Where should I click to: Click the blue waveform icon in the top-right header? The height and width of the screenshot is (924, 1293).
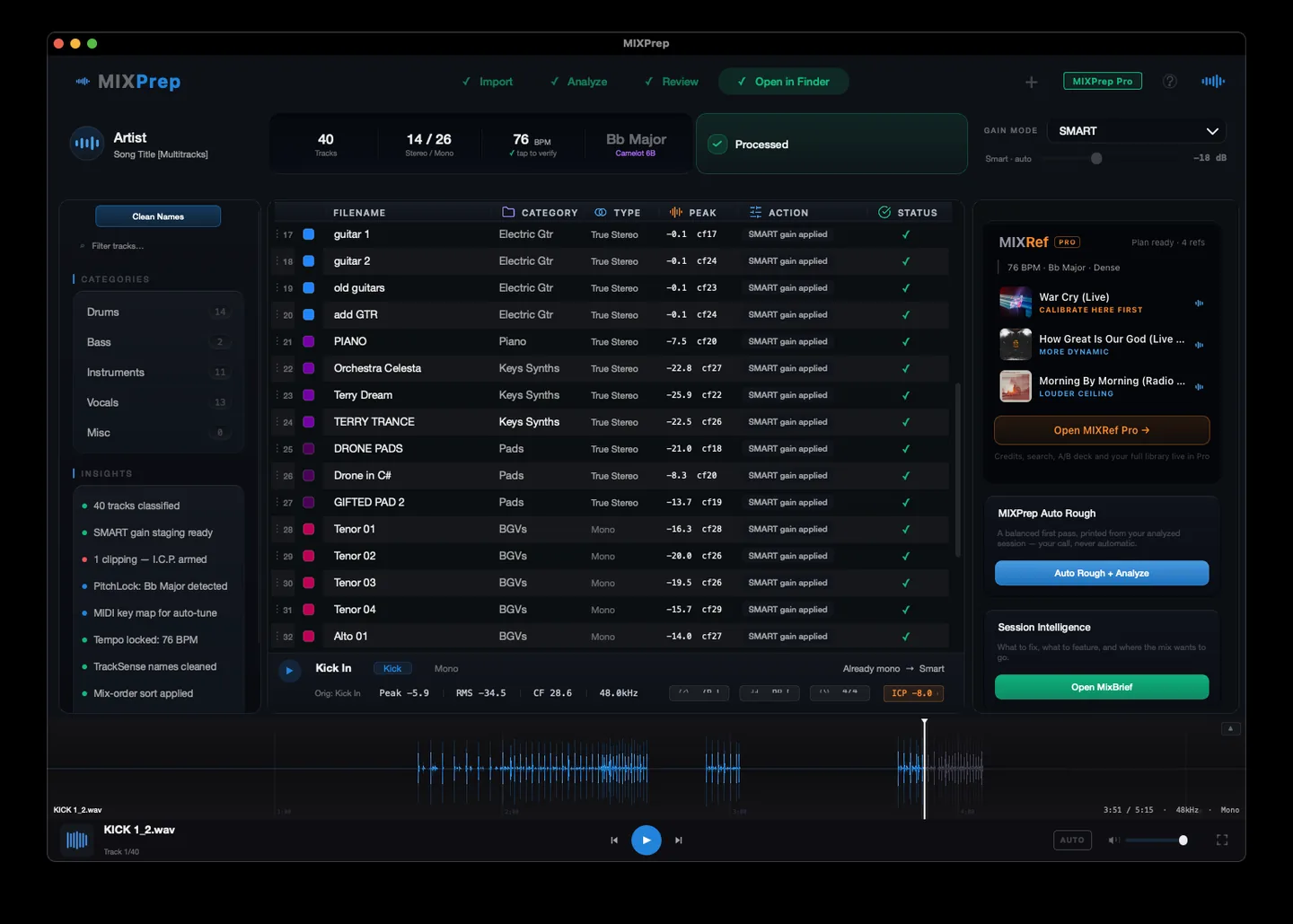pos(1213,81)
